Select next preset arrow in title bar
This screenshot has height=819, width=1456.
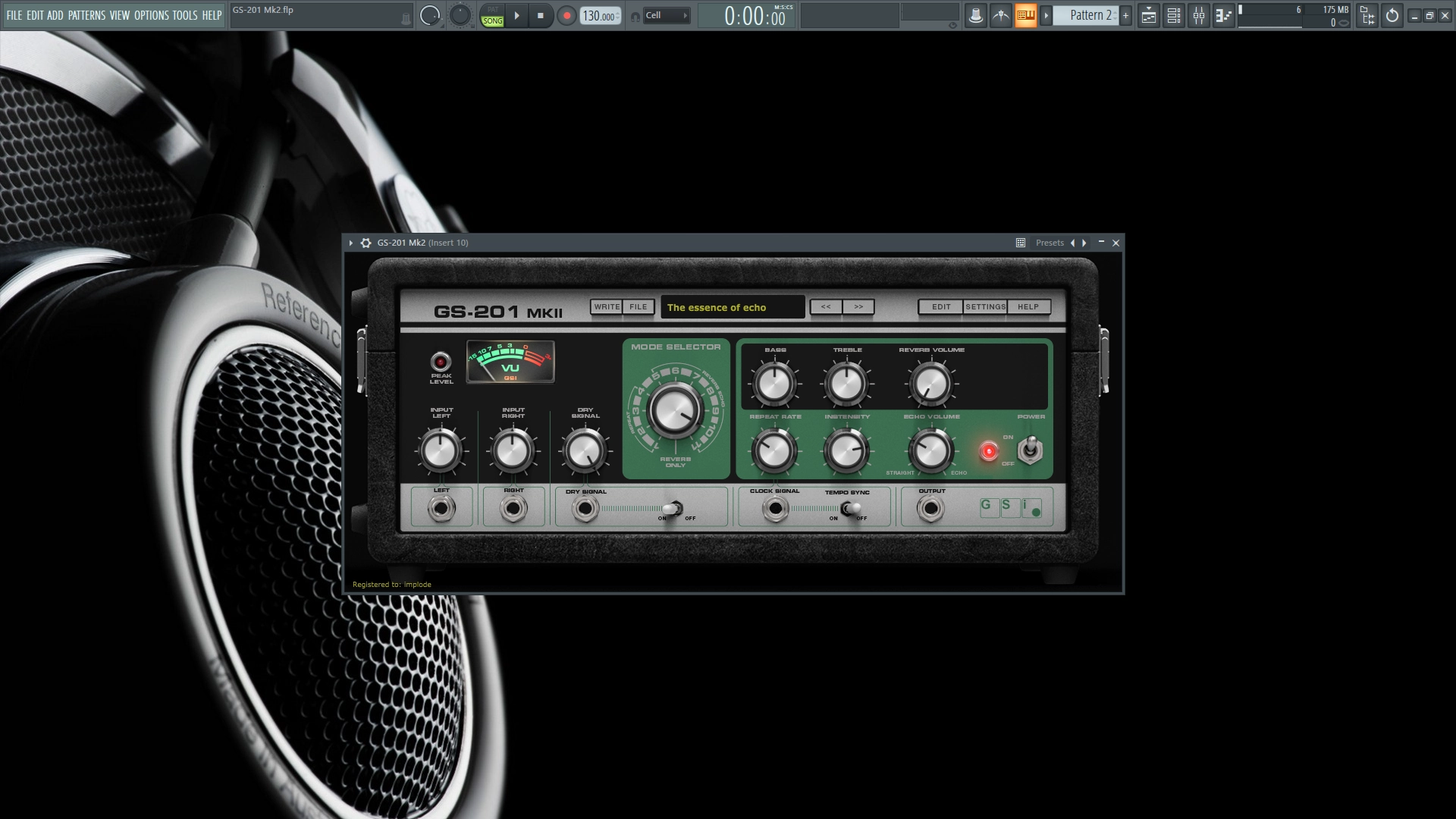pyautogui.click(x=1084, y=243)
